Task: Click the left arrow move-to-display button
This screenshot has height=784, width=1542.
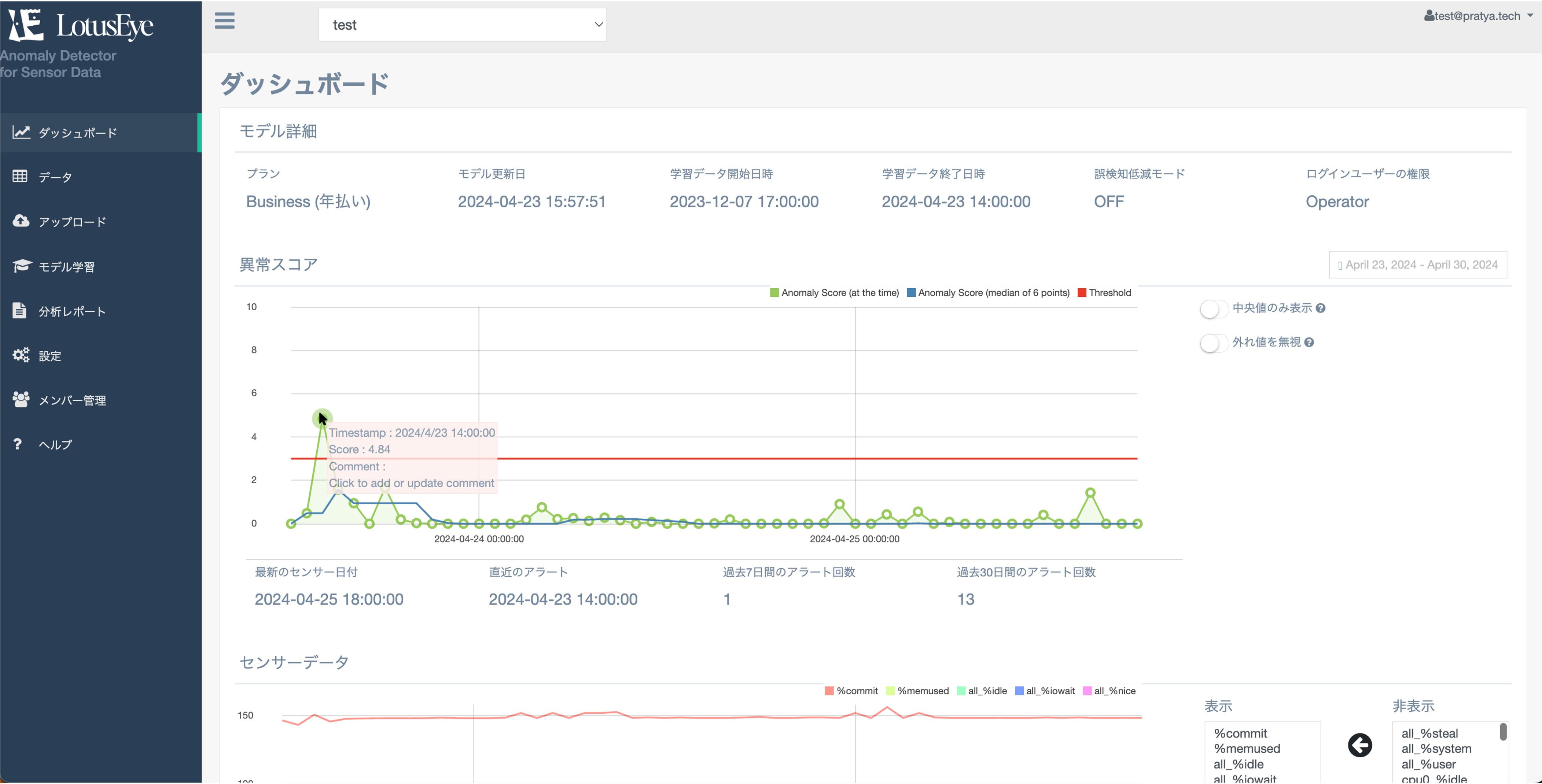Action: click(1360, 745)
